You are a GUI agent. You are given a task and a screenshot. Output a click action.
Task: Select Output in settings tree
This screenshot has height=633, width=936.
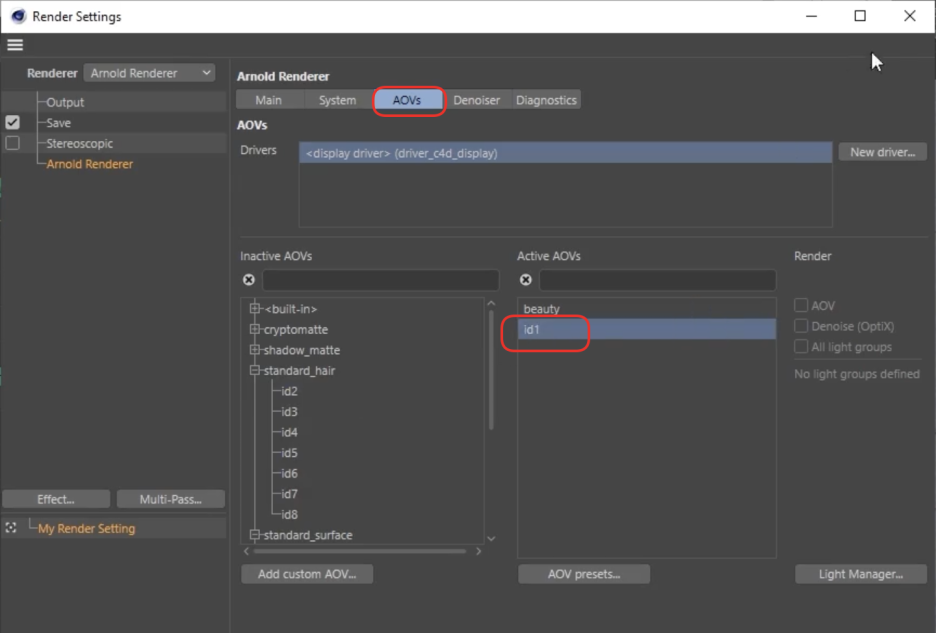(65, 102)
